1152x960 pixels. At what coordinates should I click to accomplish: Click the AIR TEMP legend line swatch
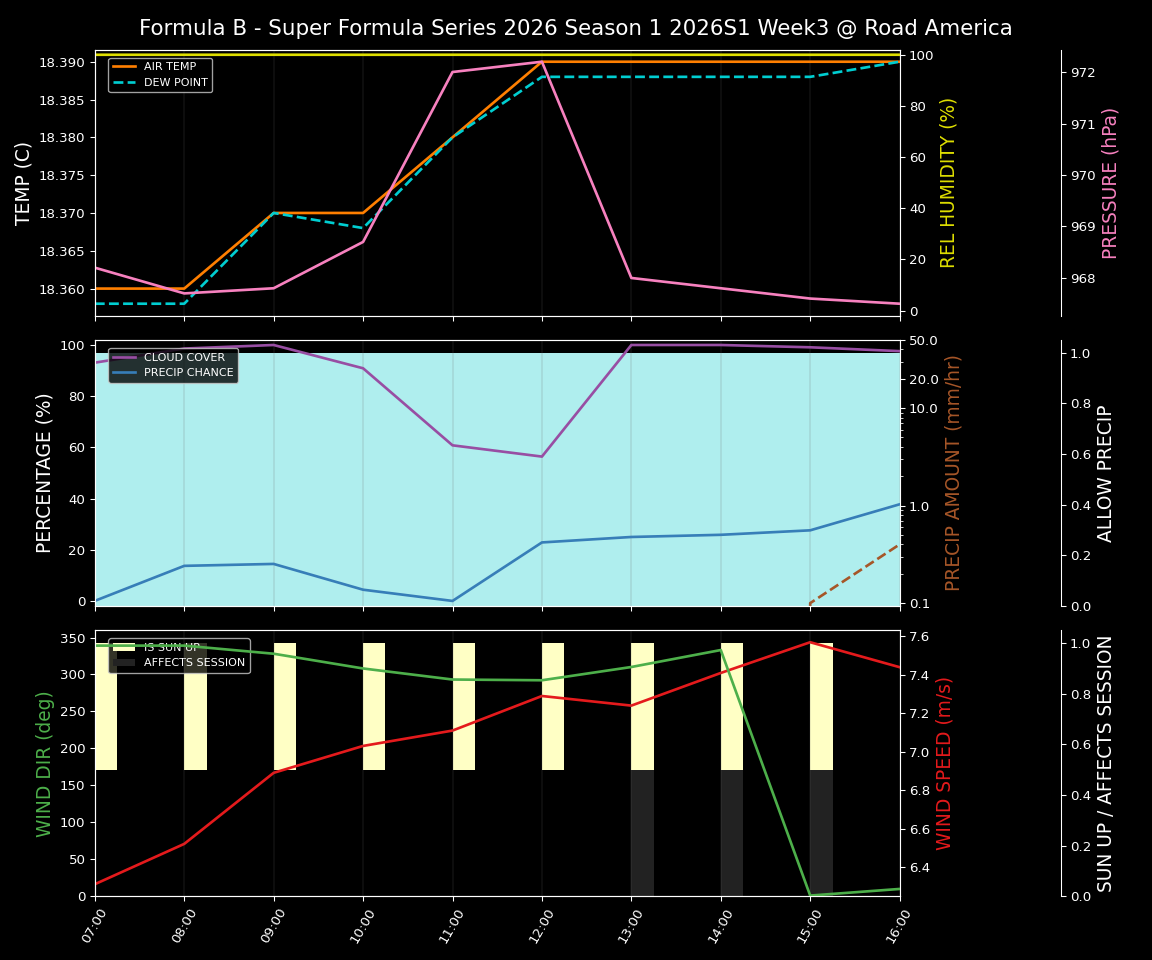pos(125,66)
